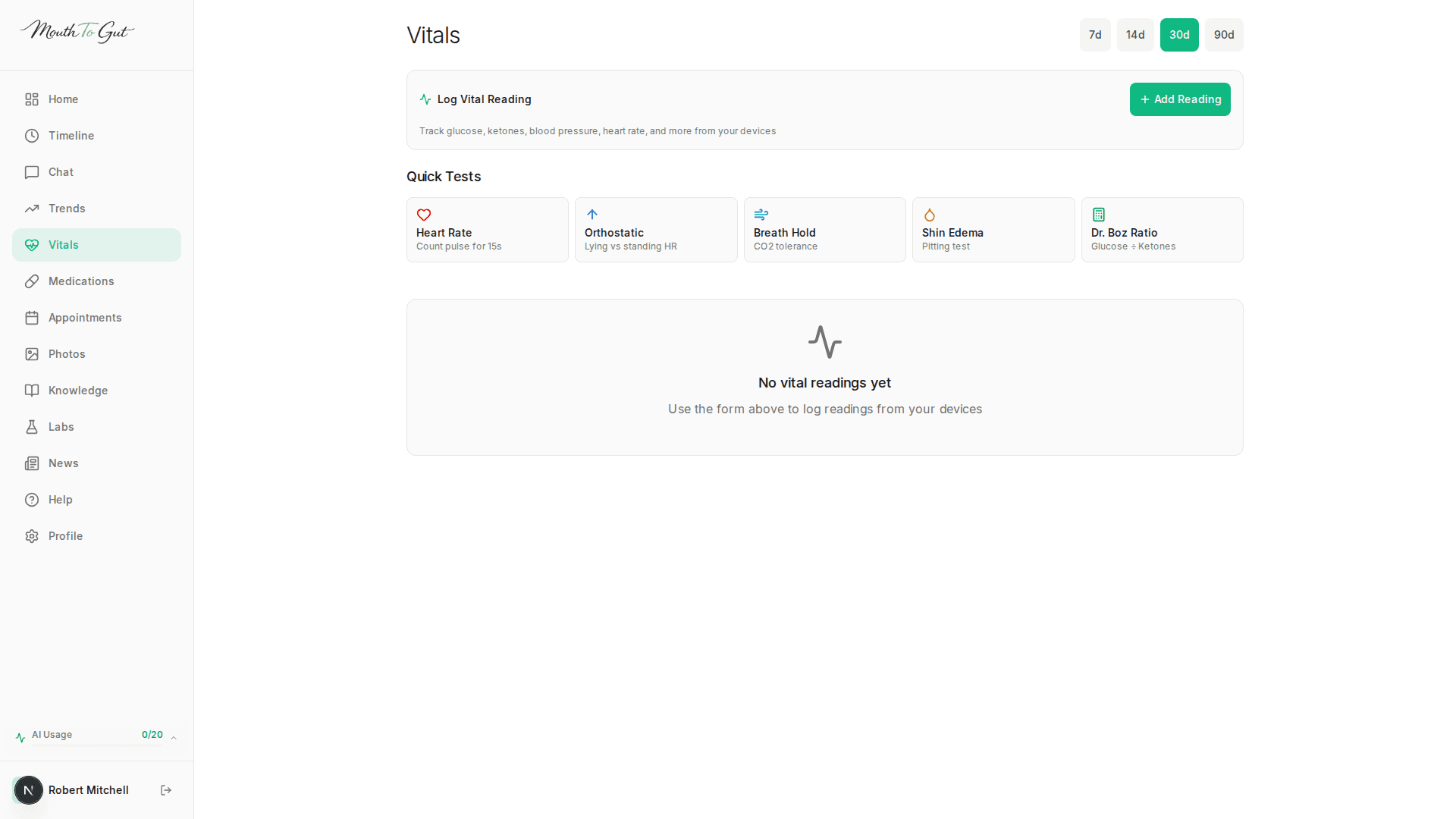Click the AI Usage 0/20 progress indicator
This screenshot has height=819, width=1456.
(x=152, y=734)
